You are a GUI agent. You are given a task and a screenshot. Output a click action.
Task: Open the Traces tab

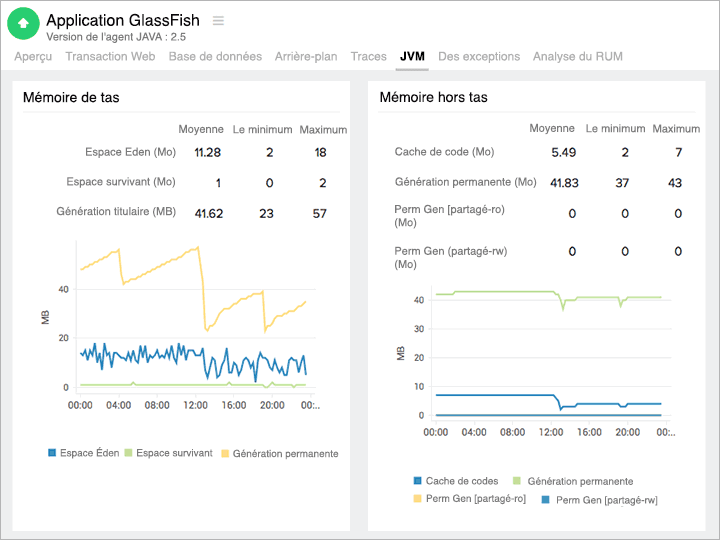pos(368,57)
